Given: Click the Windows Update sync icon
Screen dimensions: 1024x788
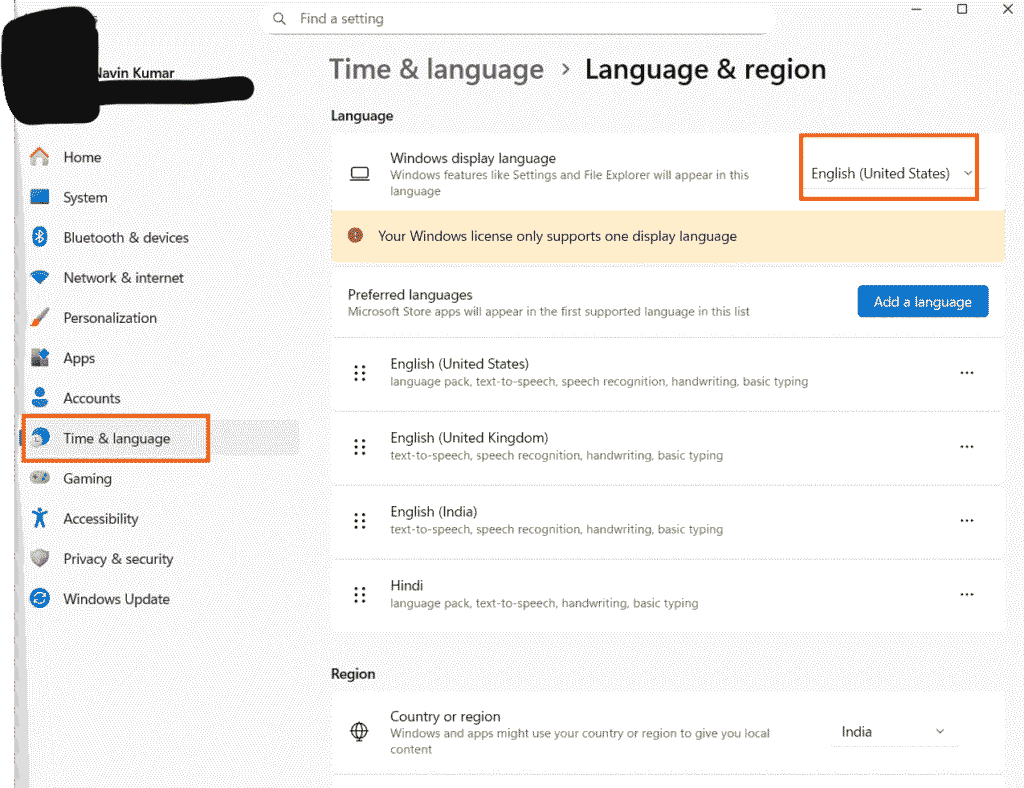Looking at the screenshot, I should 40,599.
